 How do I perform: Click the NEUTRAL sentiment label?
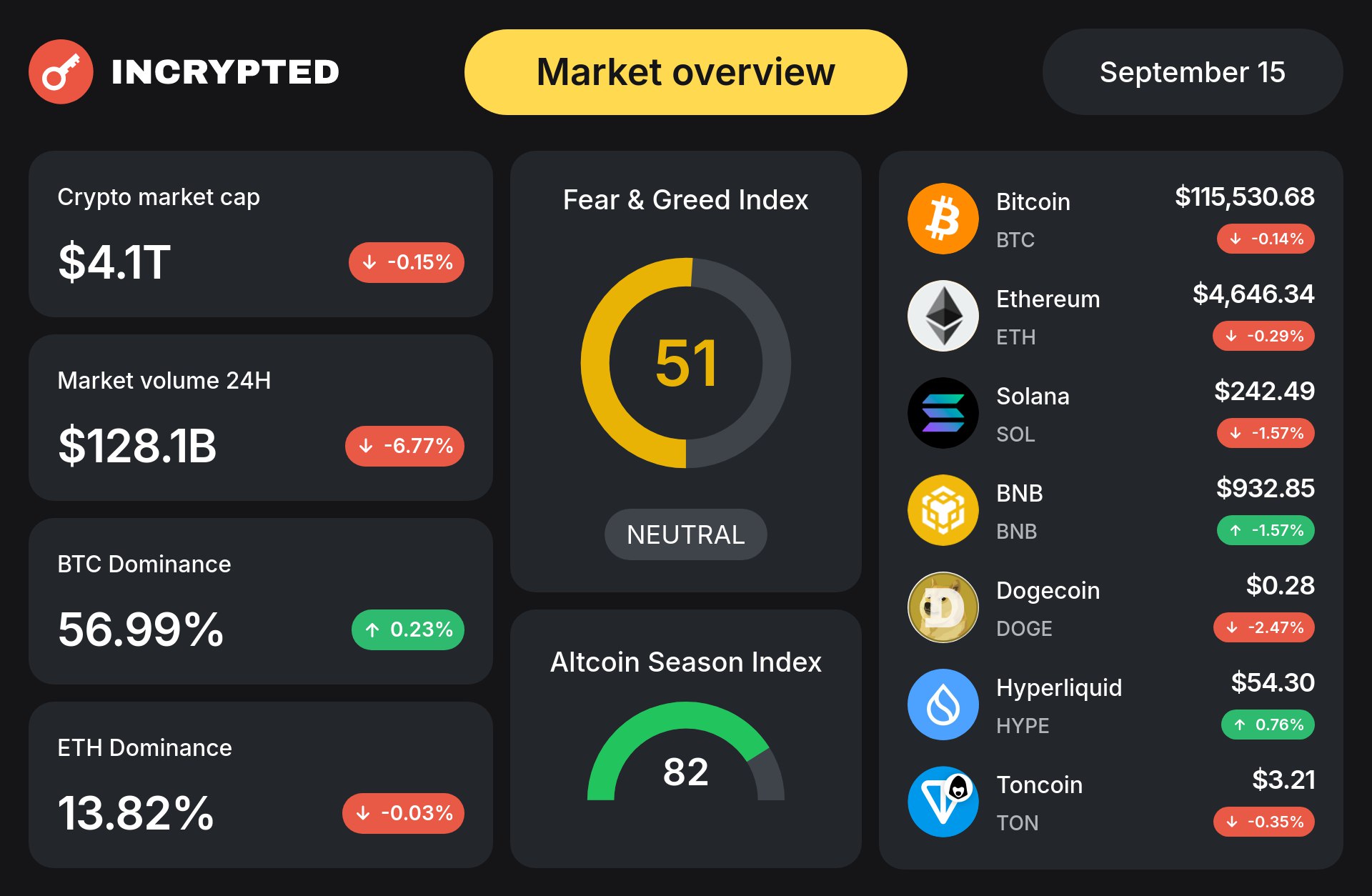click(686, 534)
